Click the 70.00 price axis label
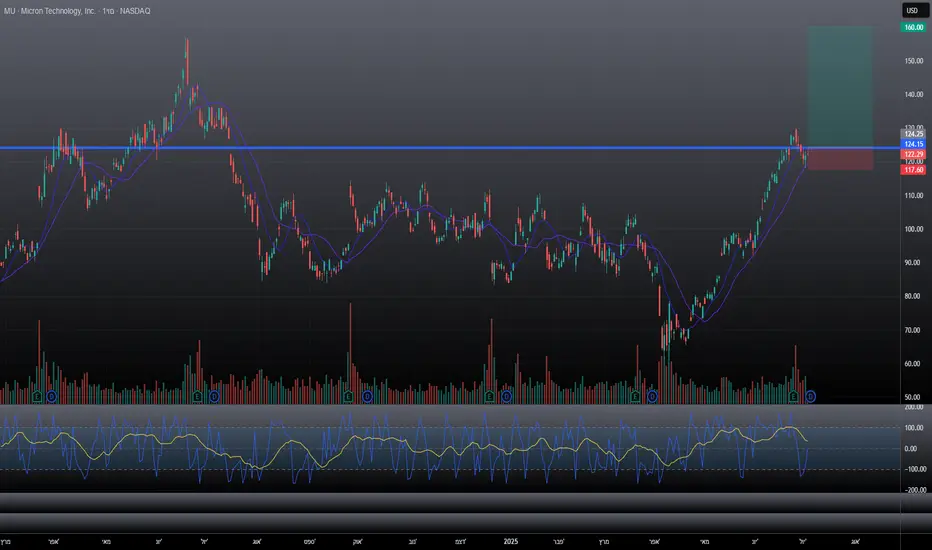This screenshot has height=550, width=932. click(x=914, y=330)
